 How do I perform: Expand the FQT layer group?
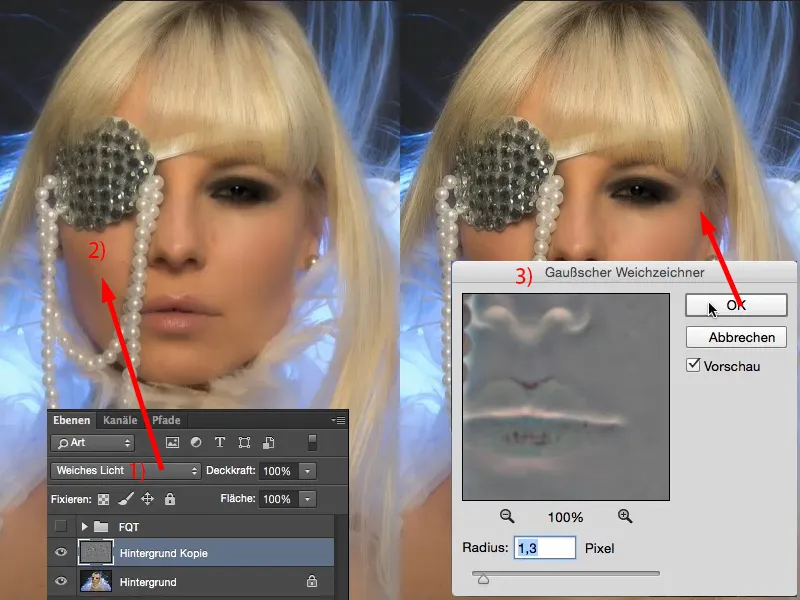(84, 527)
